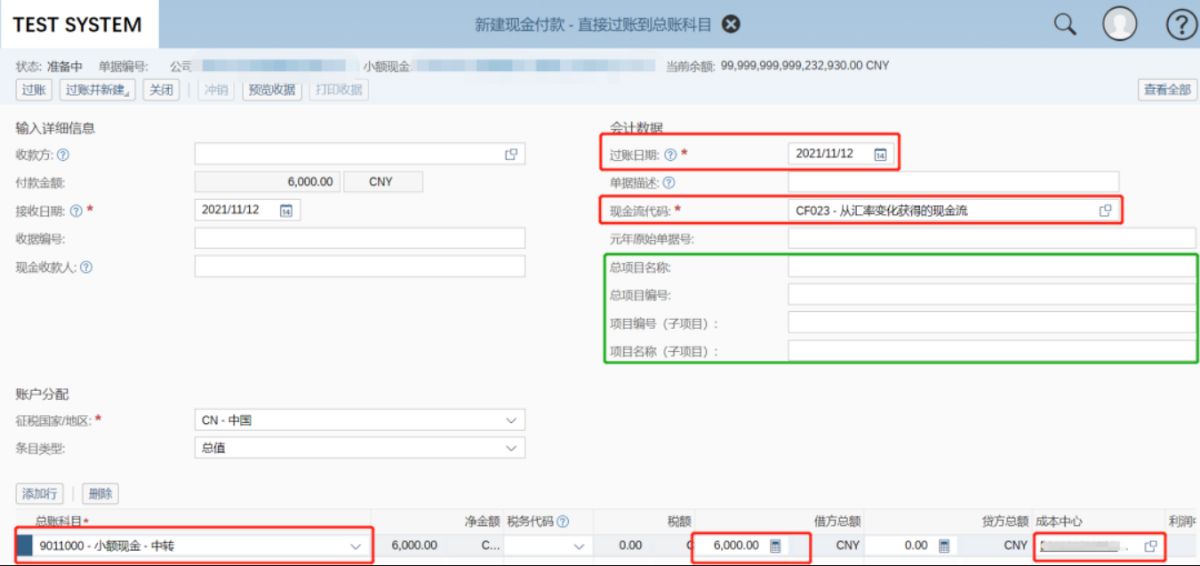Viewport: 1200px width, 566px height.
Task: Expand the 征税国家/地区 dropdown
Action: [512, 421]
